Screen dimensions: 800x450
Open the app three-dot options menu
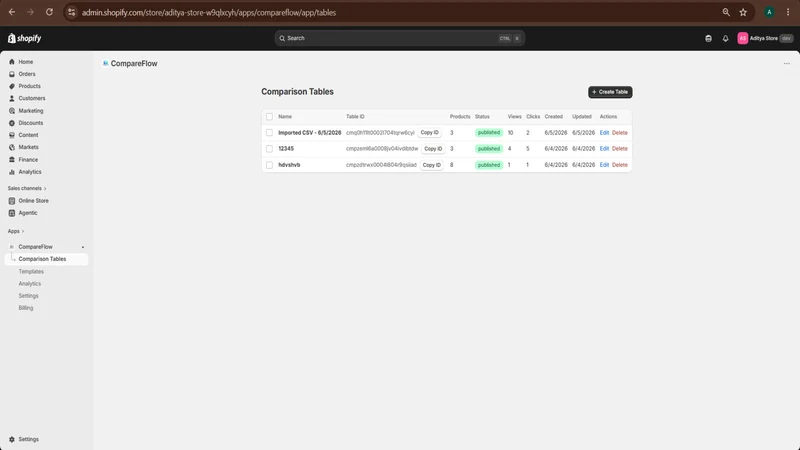pos(787,64)
